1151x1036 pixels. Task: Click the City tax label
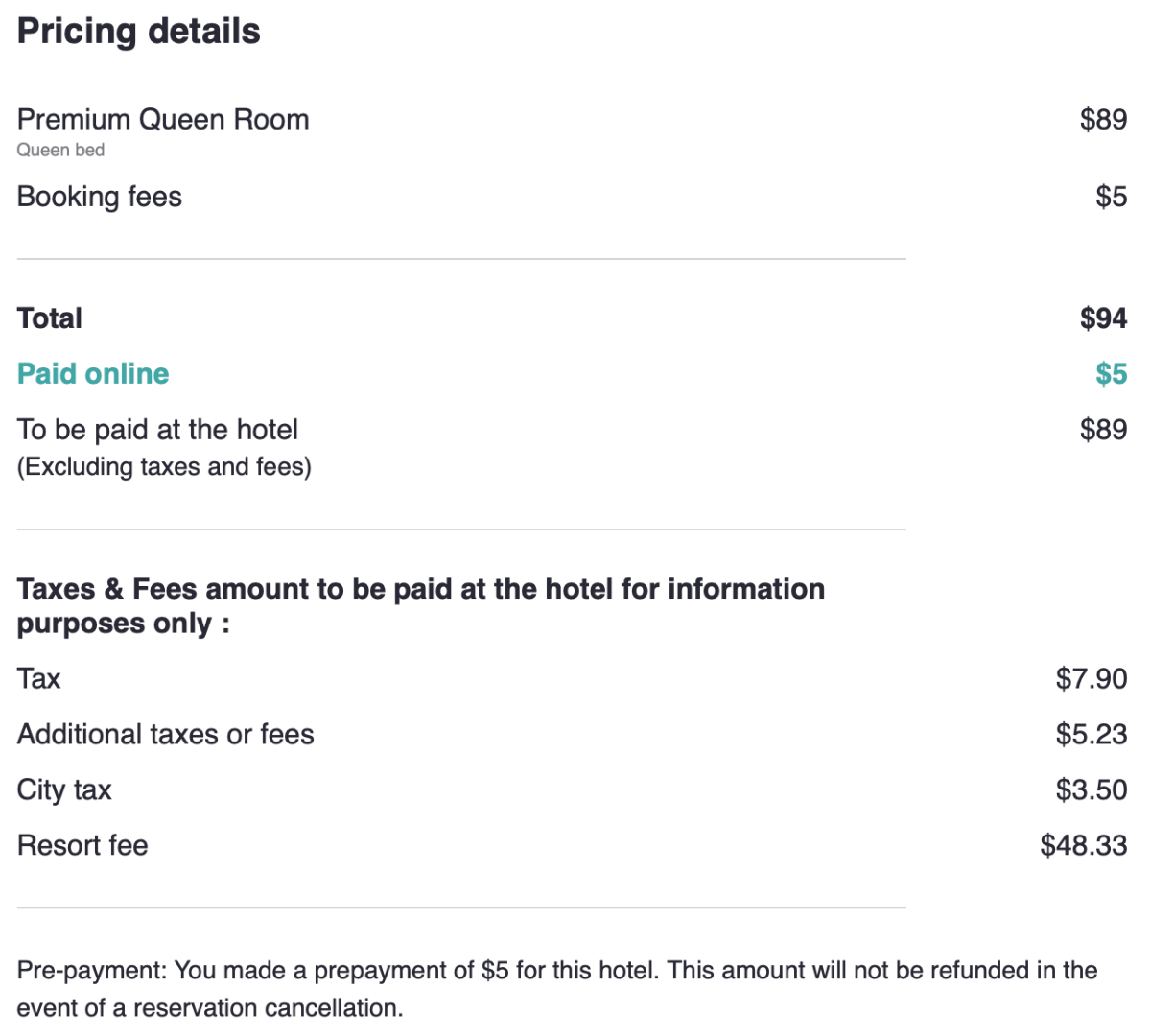point(64,789)
